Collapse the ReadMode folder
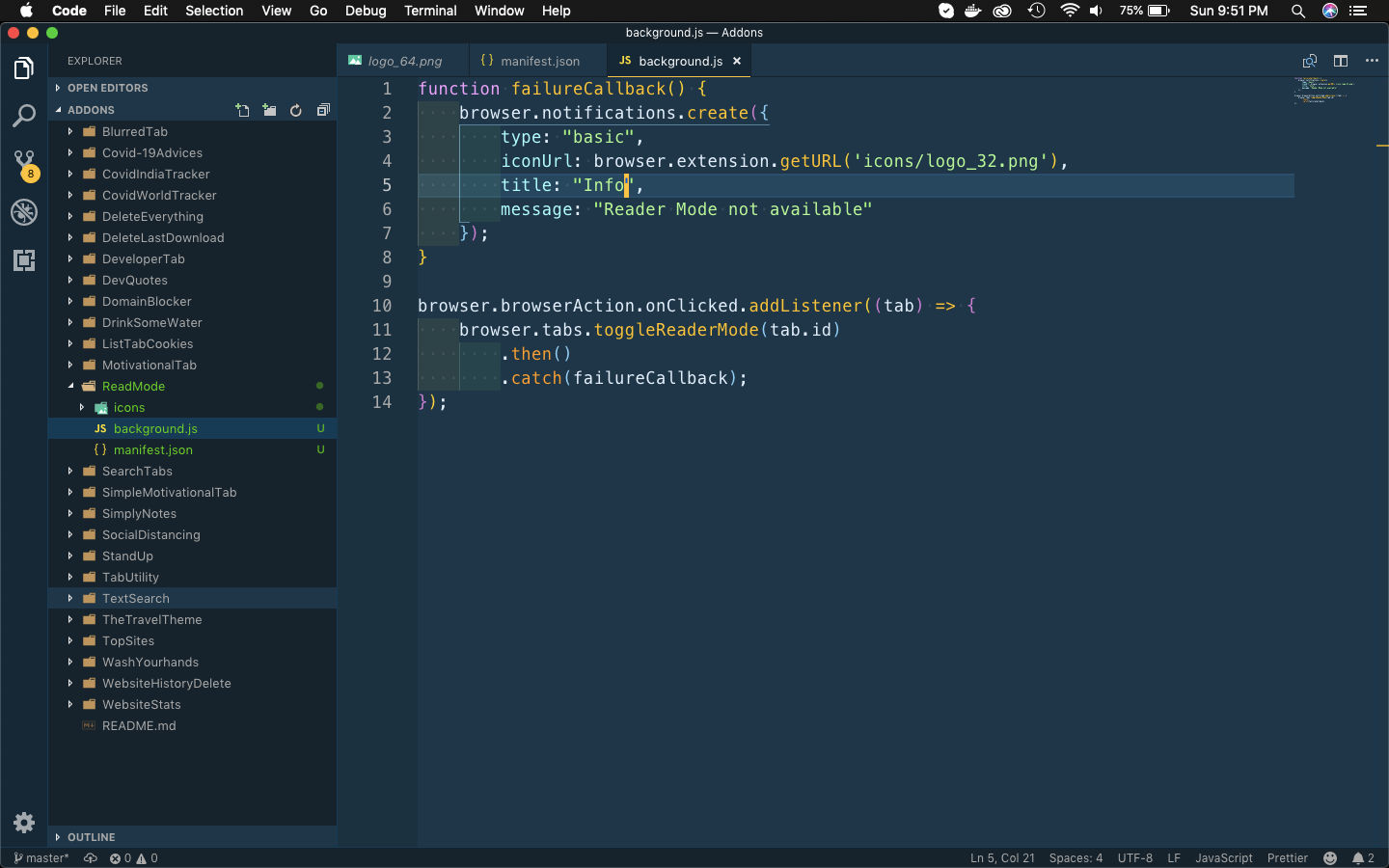Screen dimensions: 1389x868 click(193, 386)
